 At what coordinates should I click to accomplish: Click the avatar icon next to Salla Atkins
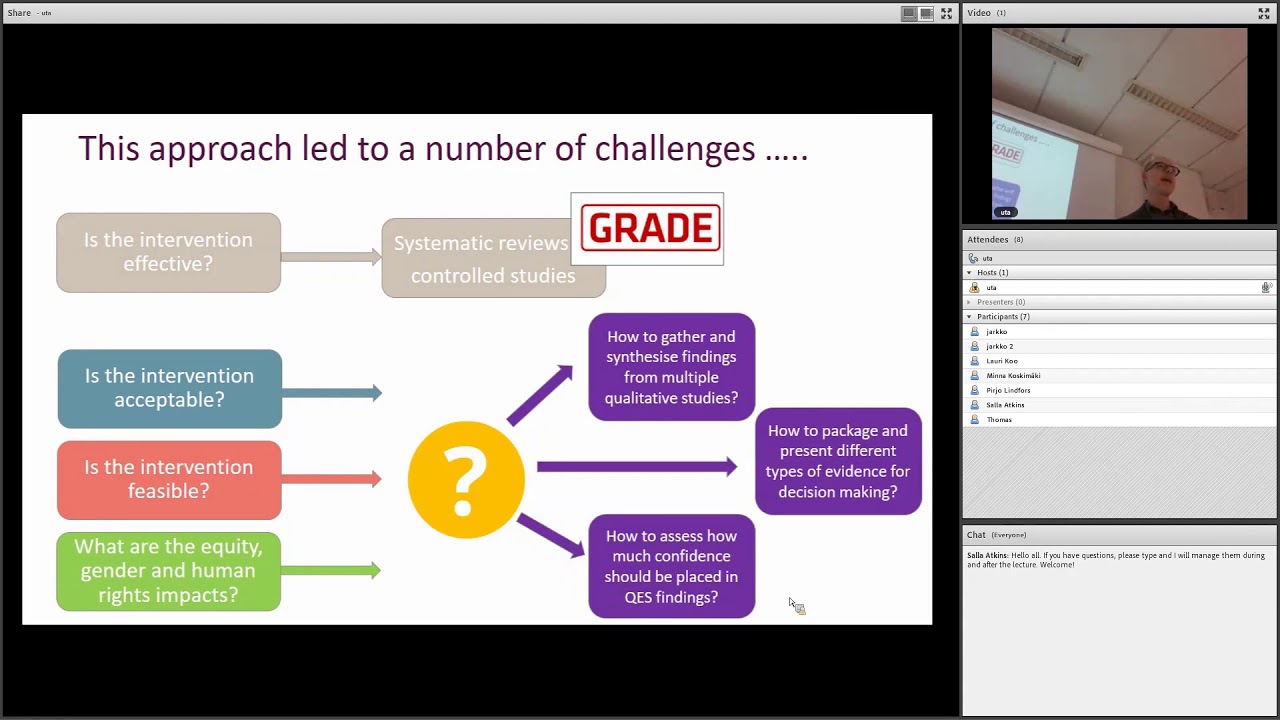[975, 405]
